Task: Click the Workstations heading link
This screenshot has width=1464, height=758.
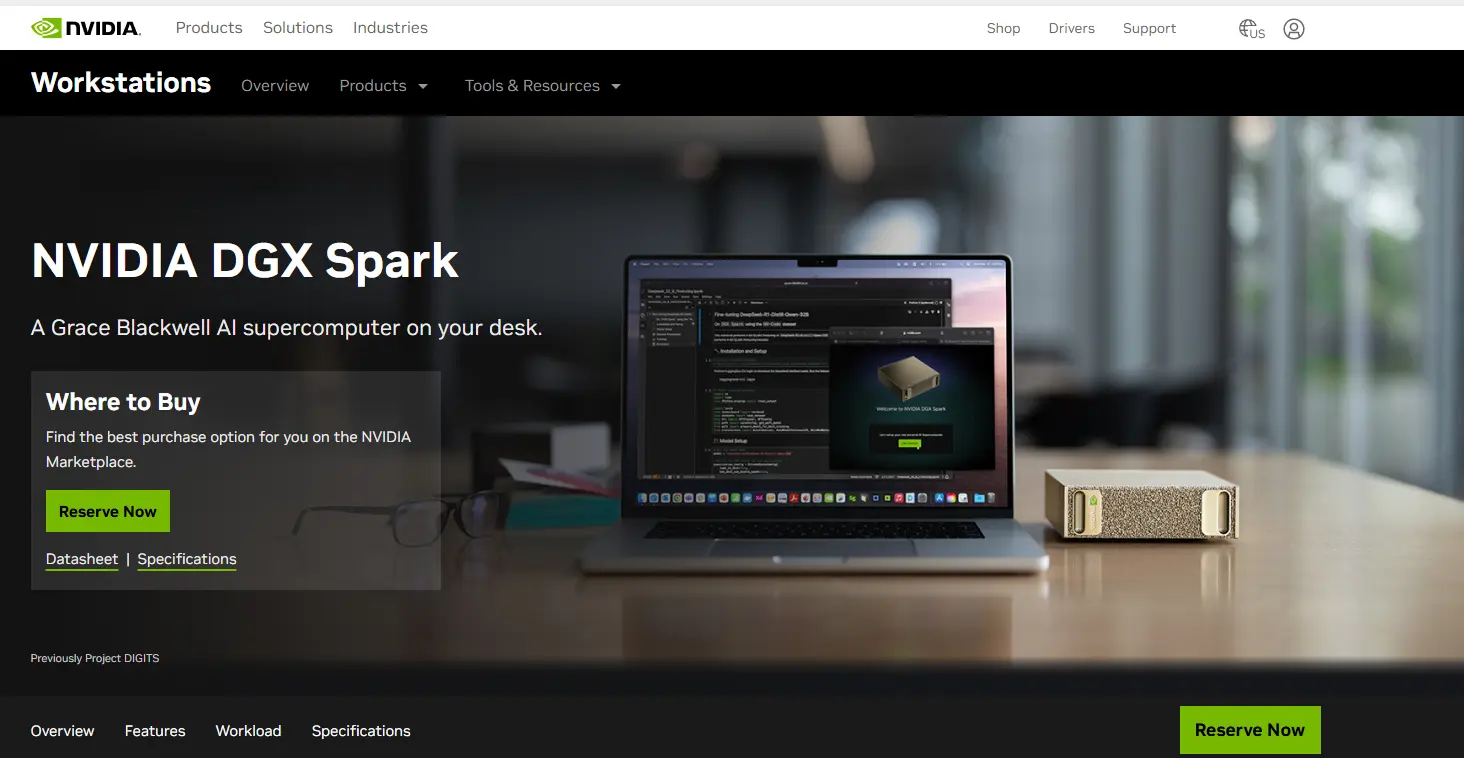Action: [121, 83]
